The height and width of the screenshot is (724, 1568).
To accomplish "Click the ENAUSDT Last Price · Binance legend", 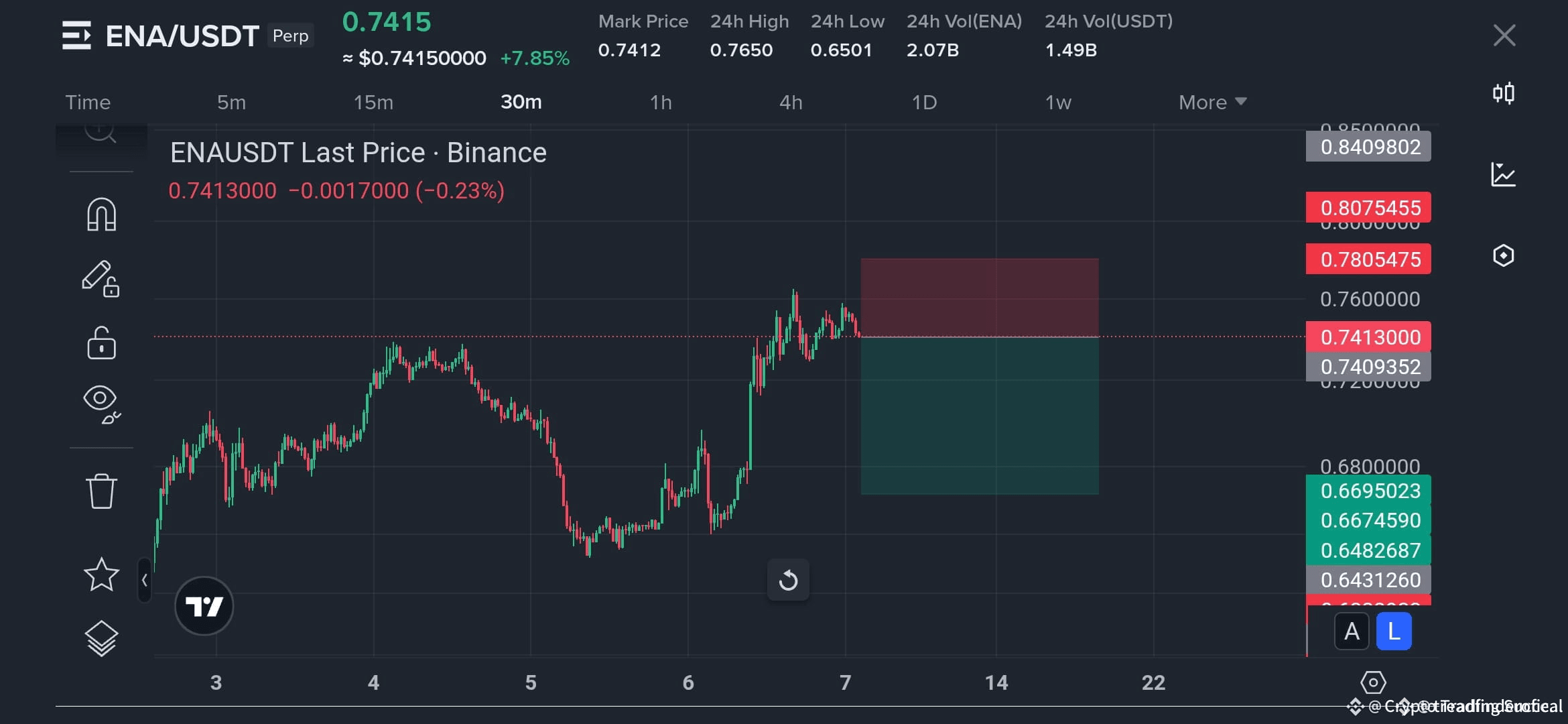I will 358,153.
